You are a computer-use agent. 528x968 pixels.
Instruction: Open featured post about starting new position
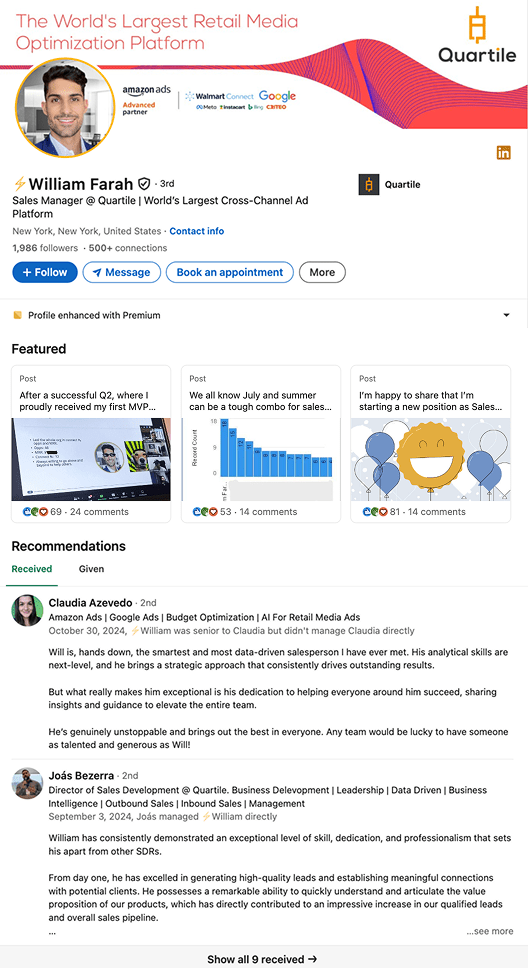coord(430,444)
